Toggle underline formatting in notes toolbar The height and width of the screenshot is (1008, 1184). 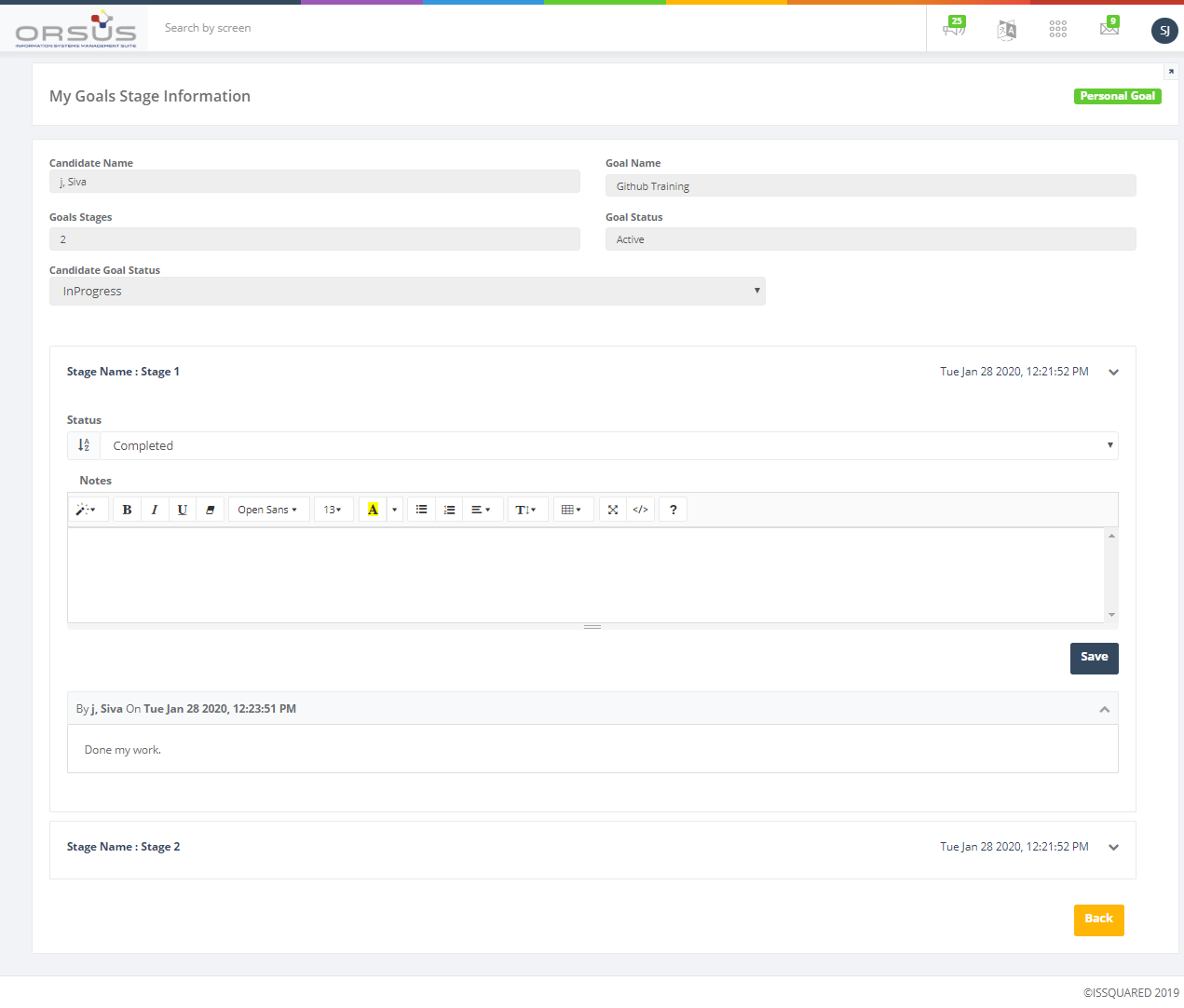(x=182, y=510)
